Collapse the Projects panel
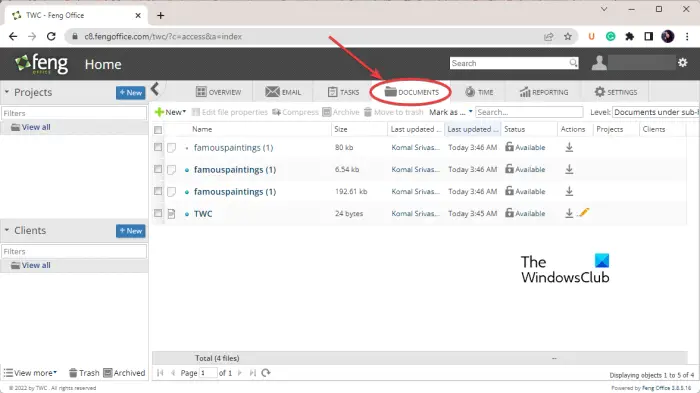 pyautogui.click(x=7, y=92)
